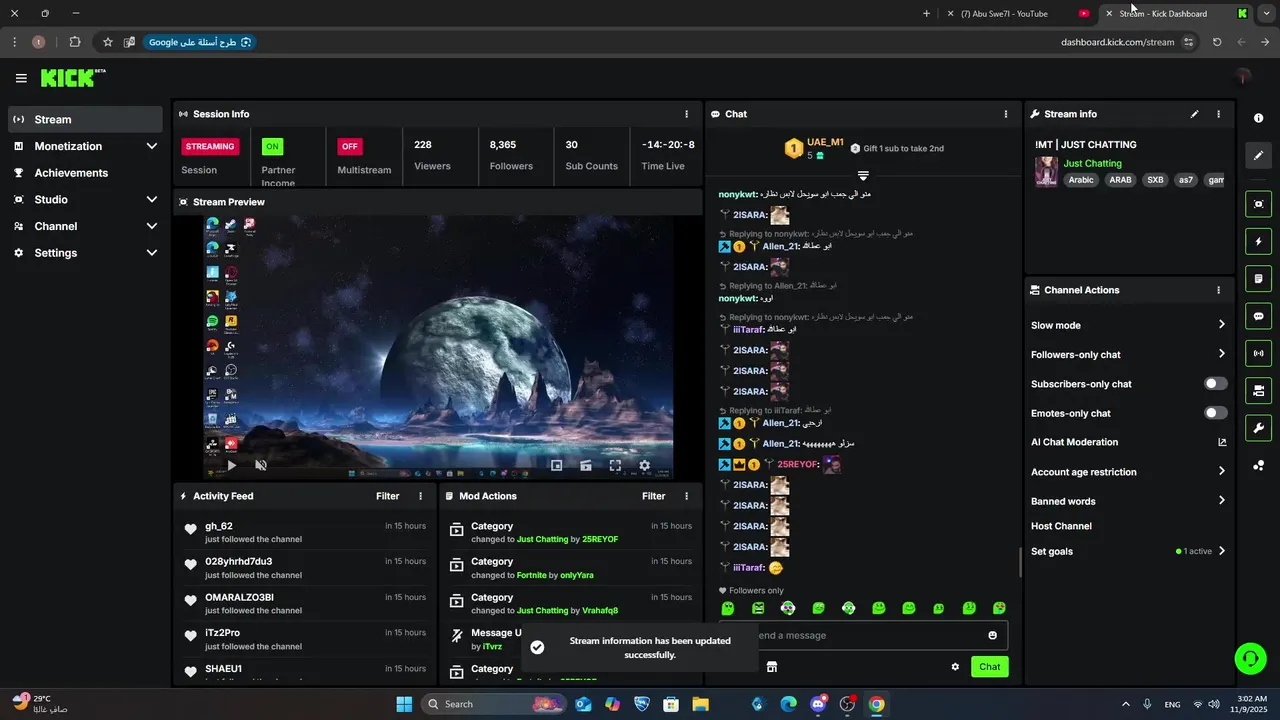
Task: Open Activity Feed three-dot menu
Action: click(x=420, y=496)
